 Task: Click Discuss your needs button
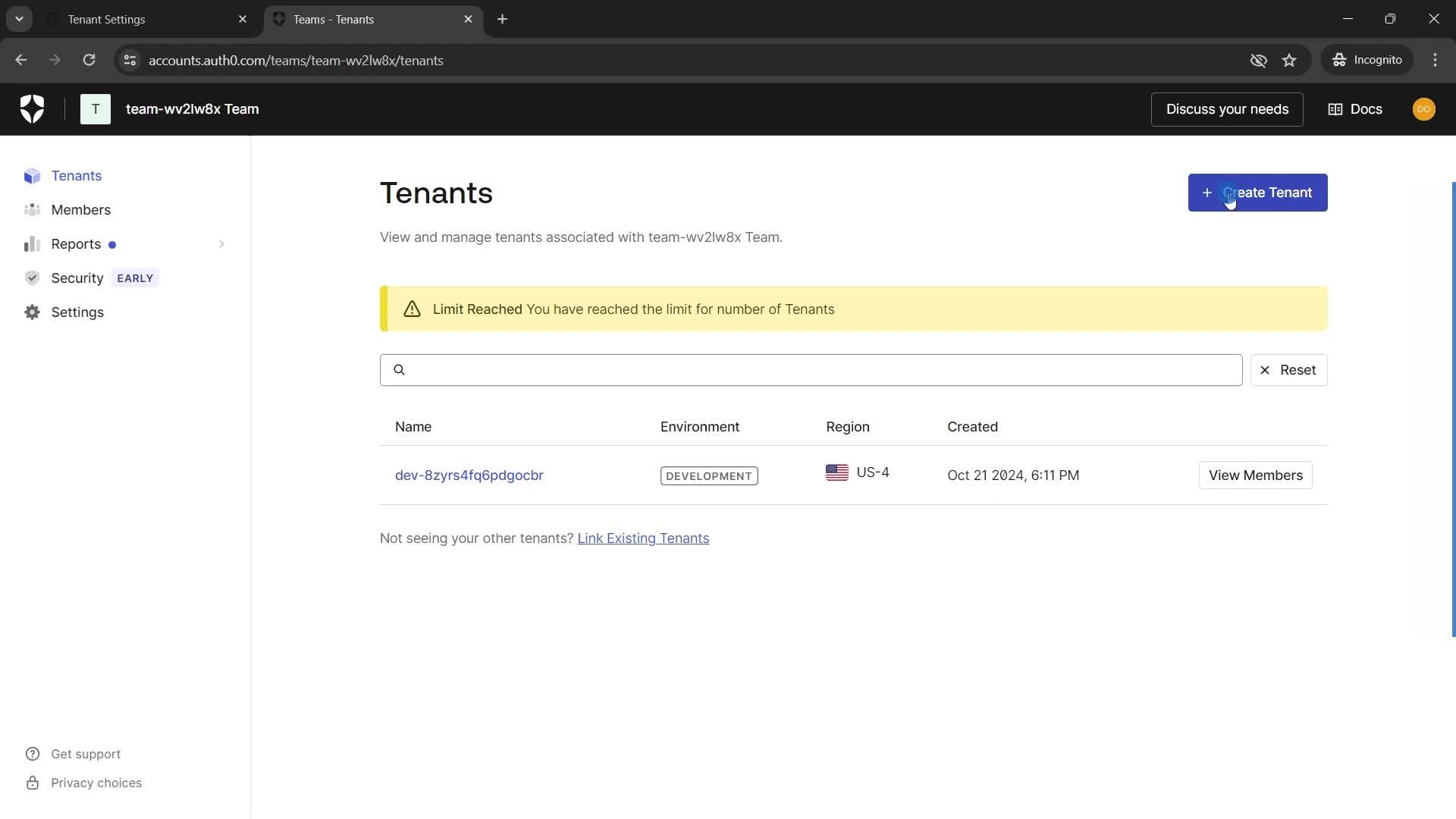1227,109
